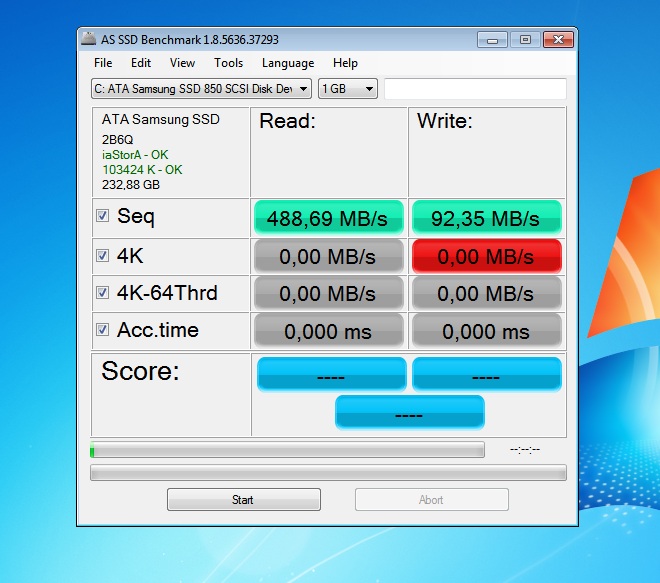Click the 232,88 GB capacity text
This screenshot has width=660, height=583.
pyautogui.click(x=131, y=185)
